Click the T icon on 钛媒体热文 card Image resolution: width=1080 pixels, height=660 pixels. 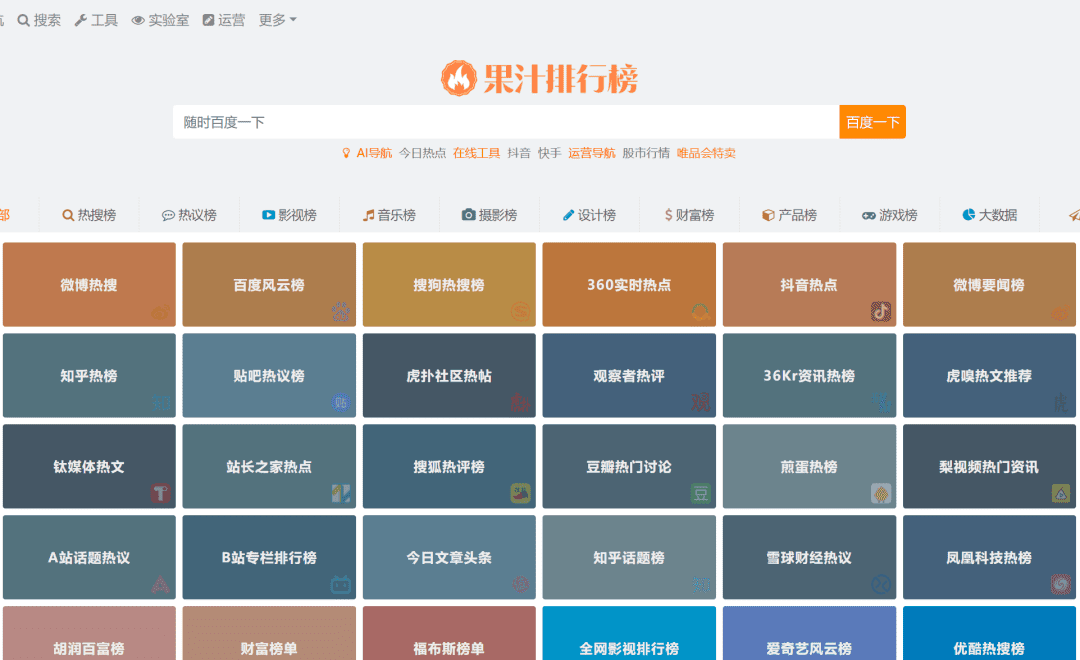coord(160,493)
